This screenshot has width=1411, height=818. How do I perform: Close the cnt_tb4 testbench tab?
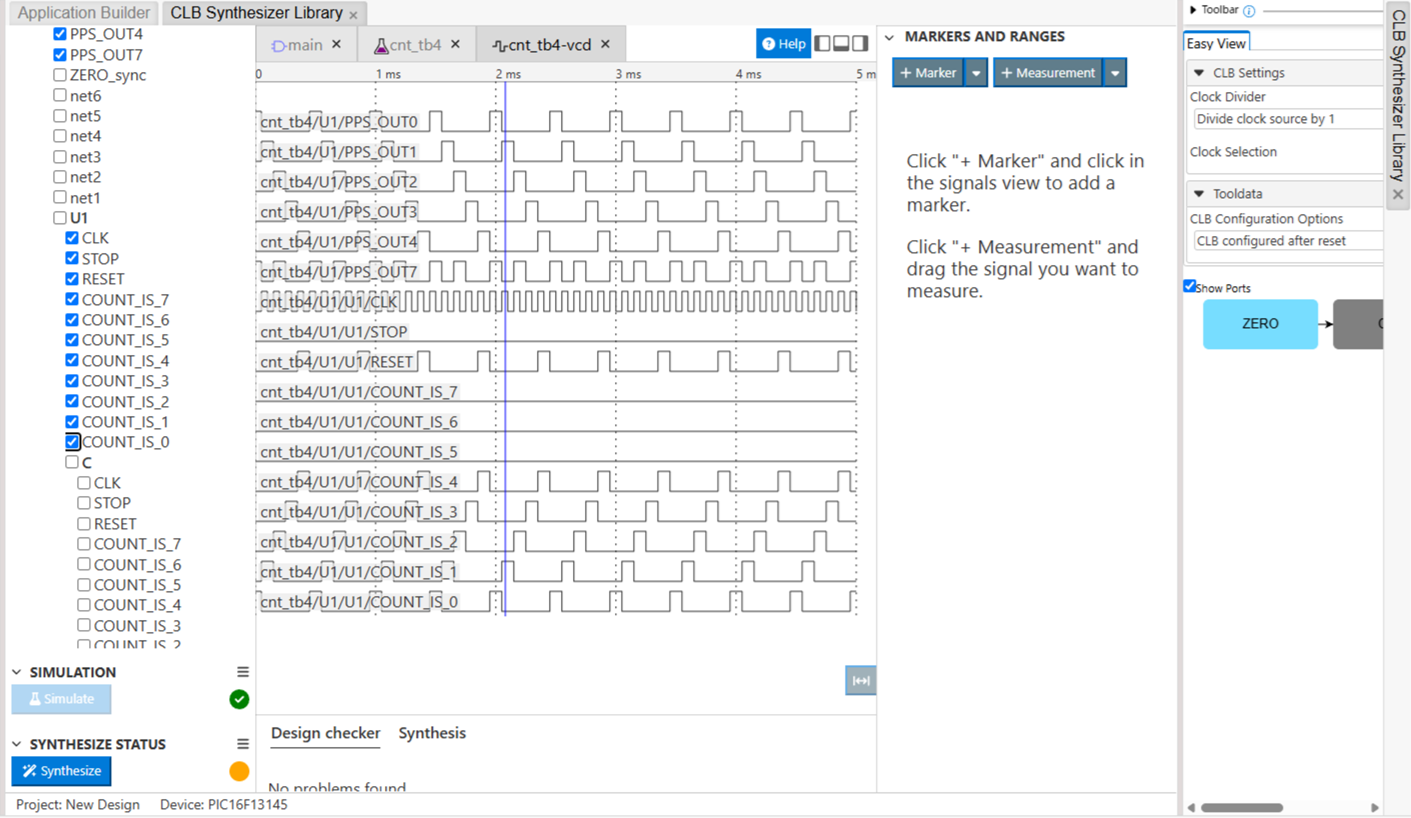456,45
